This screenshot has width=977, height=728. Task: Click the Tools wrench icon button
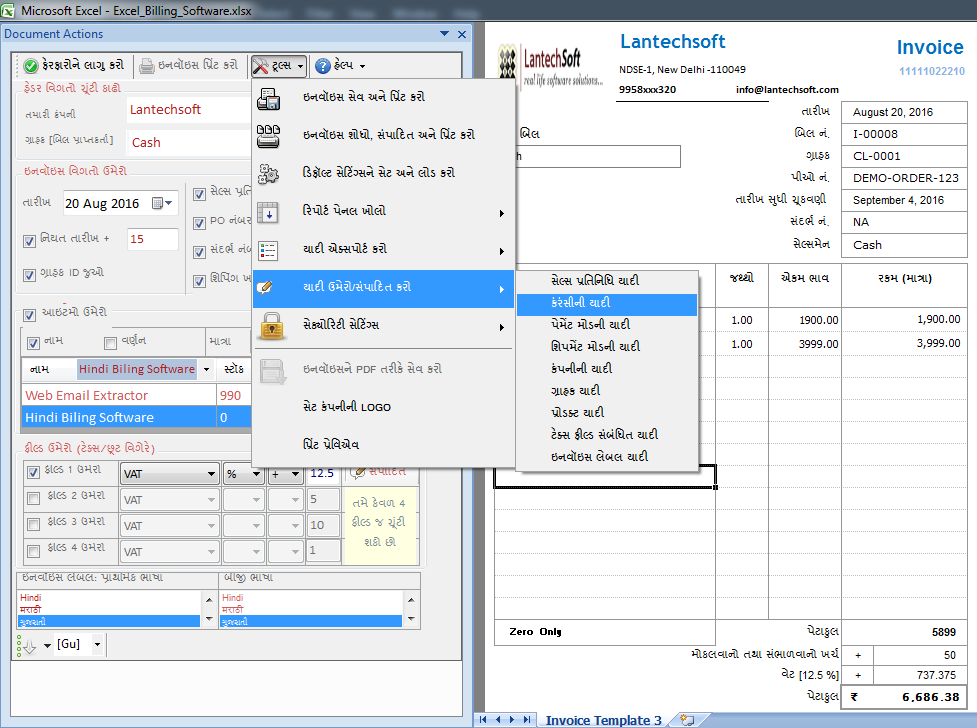tap(260, 65)
